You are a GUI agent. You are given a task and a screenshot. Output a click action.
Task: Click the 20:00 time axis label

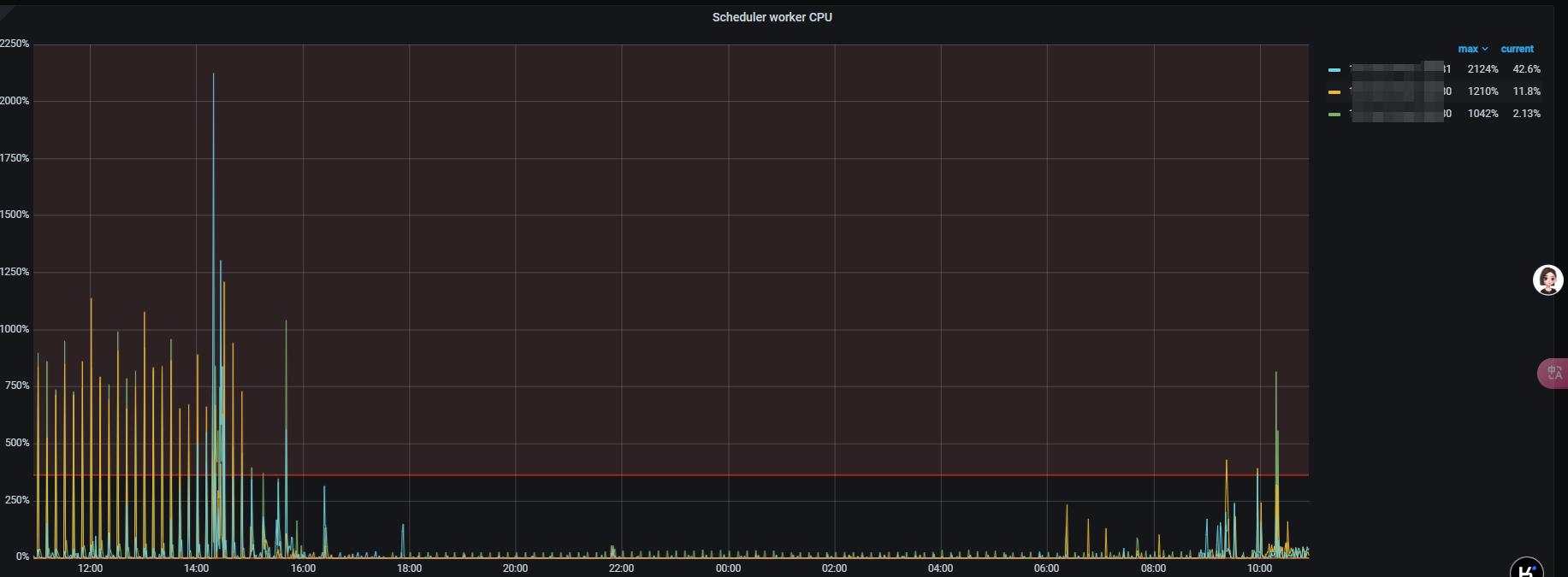tap(515, 568)
